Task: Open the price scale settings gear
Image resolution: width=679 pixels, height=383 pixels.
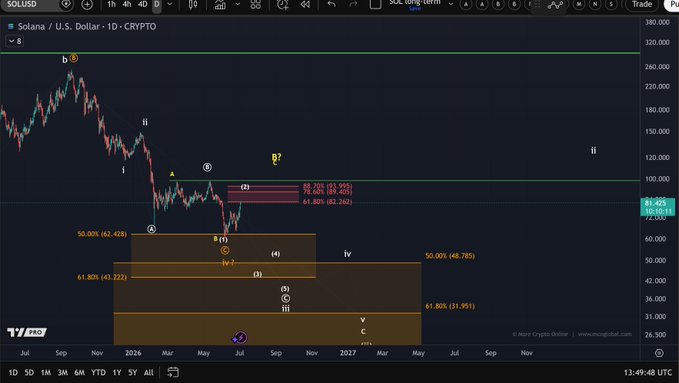Action: (659, 353)
